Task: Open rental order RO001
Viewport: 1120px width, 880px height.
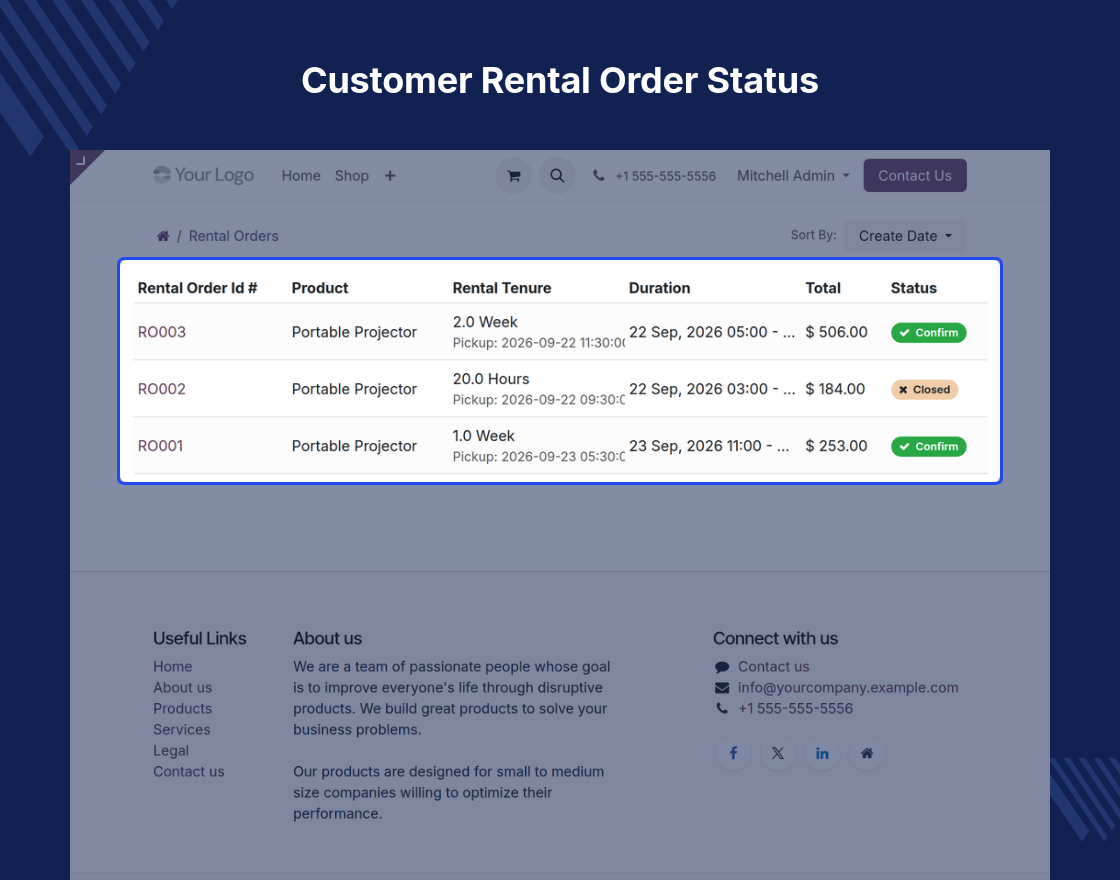Action: (160, 446)
